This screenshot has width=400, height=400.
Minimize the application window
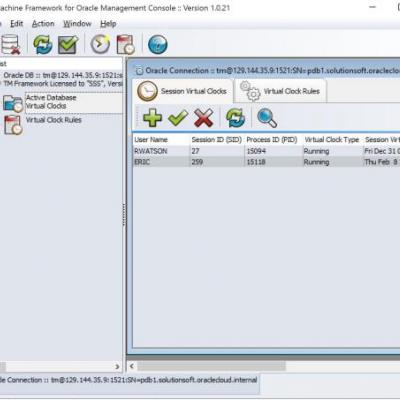pyautogui.click(x=373, y=7)
